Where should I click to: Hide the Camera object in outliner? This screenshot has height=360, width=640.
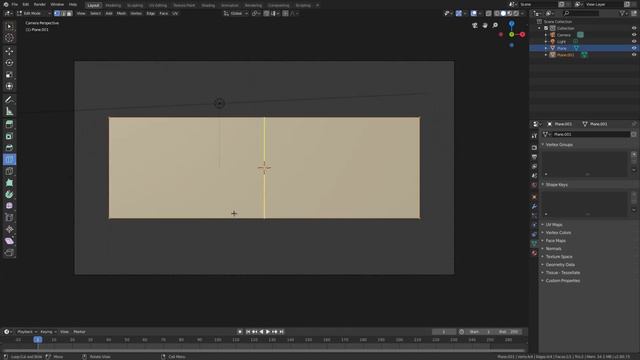[x=634, y=35]
